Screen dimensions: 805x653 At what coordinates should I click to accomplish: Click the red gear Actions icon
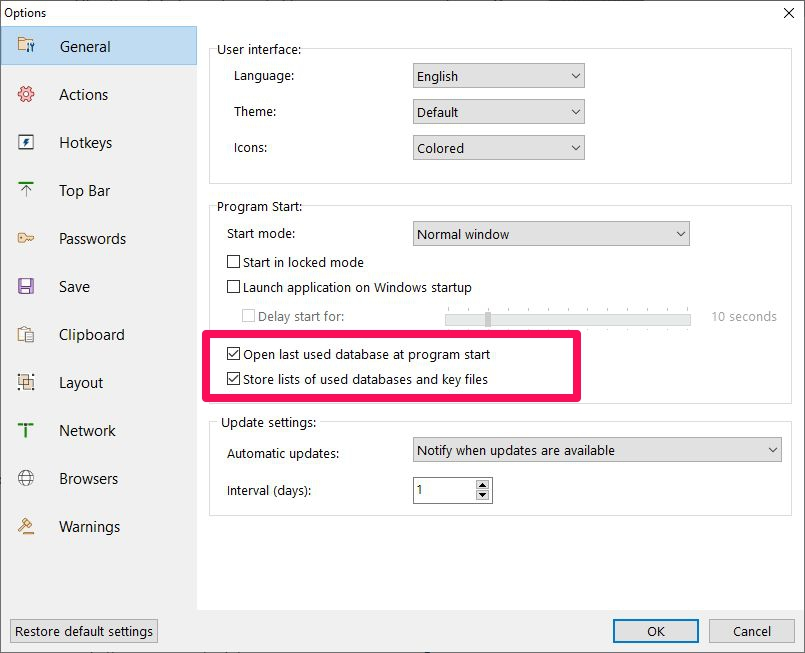[x=26, y=94]
